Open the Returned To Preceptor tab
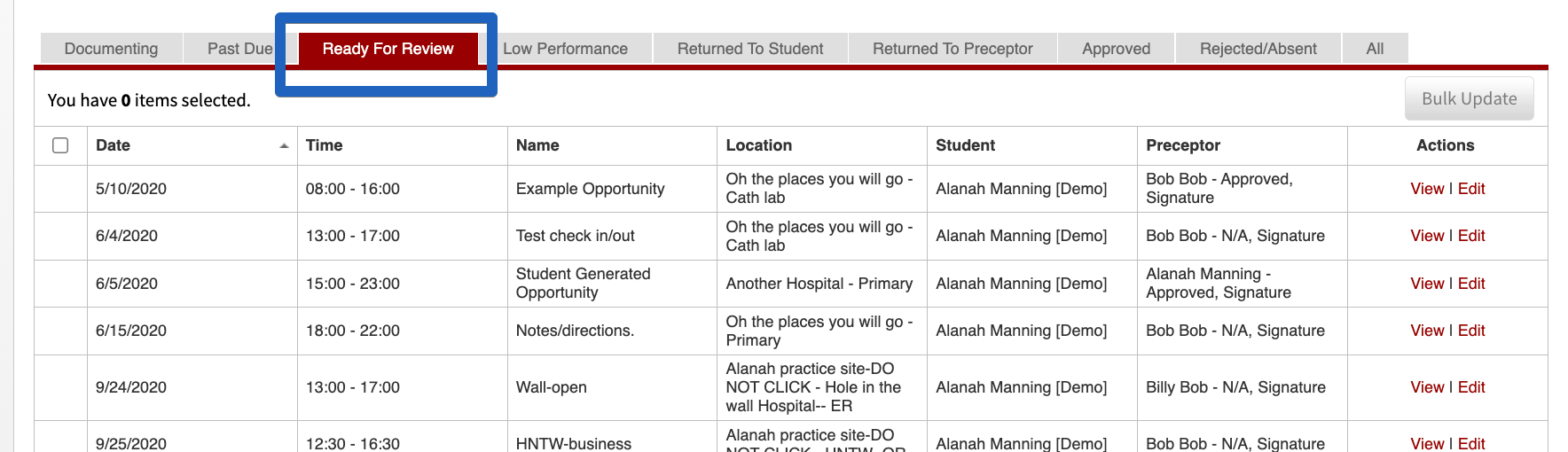1568x452 pixels. pos(953,49)
